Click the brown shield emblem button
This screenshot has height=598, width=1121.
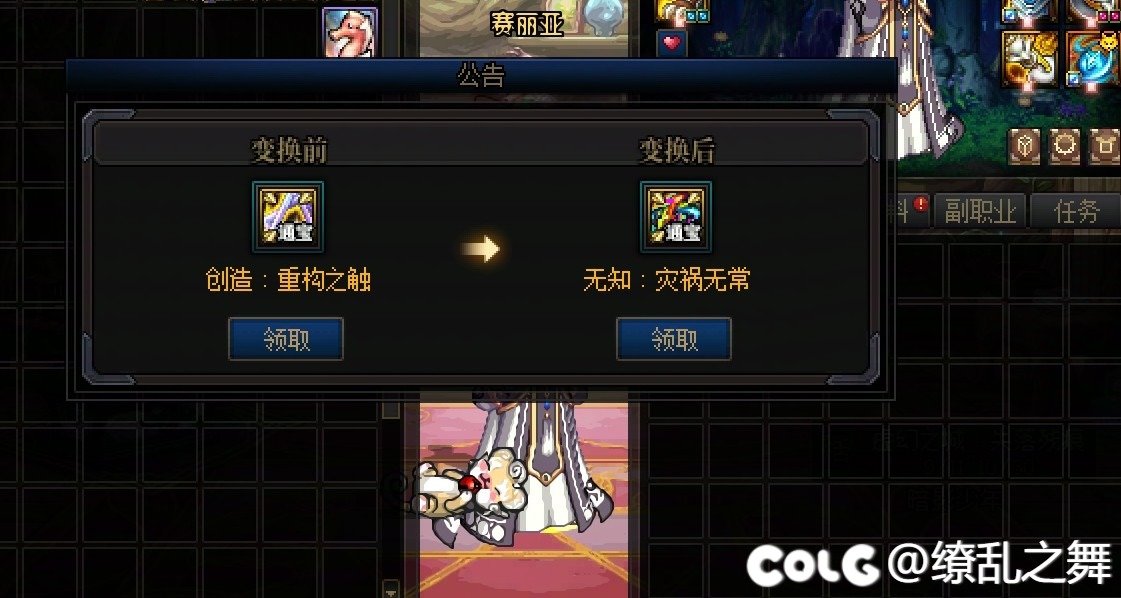point(1024,147)
